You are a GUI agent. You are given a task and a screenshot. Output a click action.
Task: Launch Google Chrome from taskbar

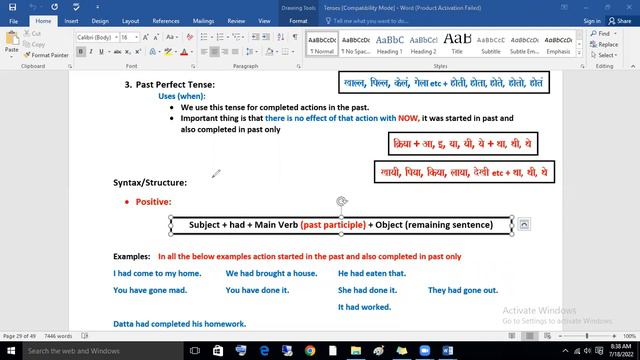tap(310, 351)
